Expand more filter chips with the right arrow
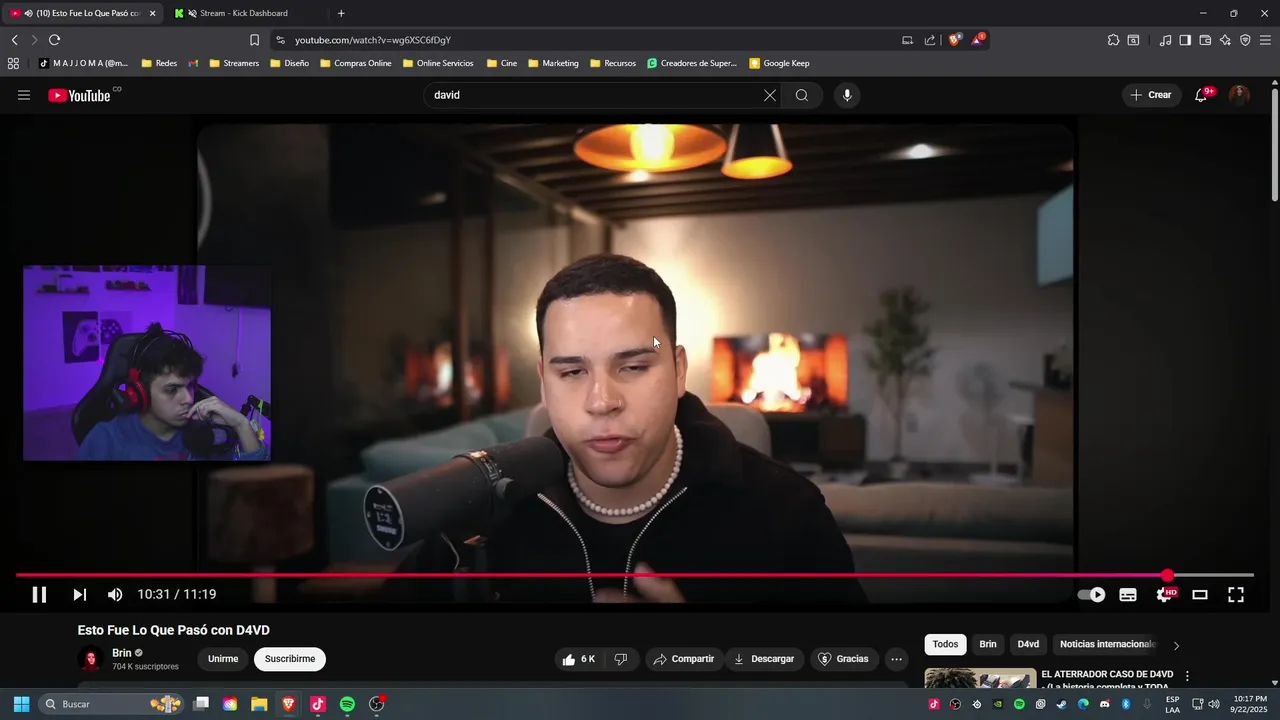 click(1176, 646)
